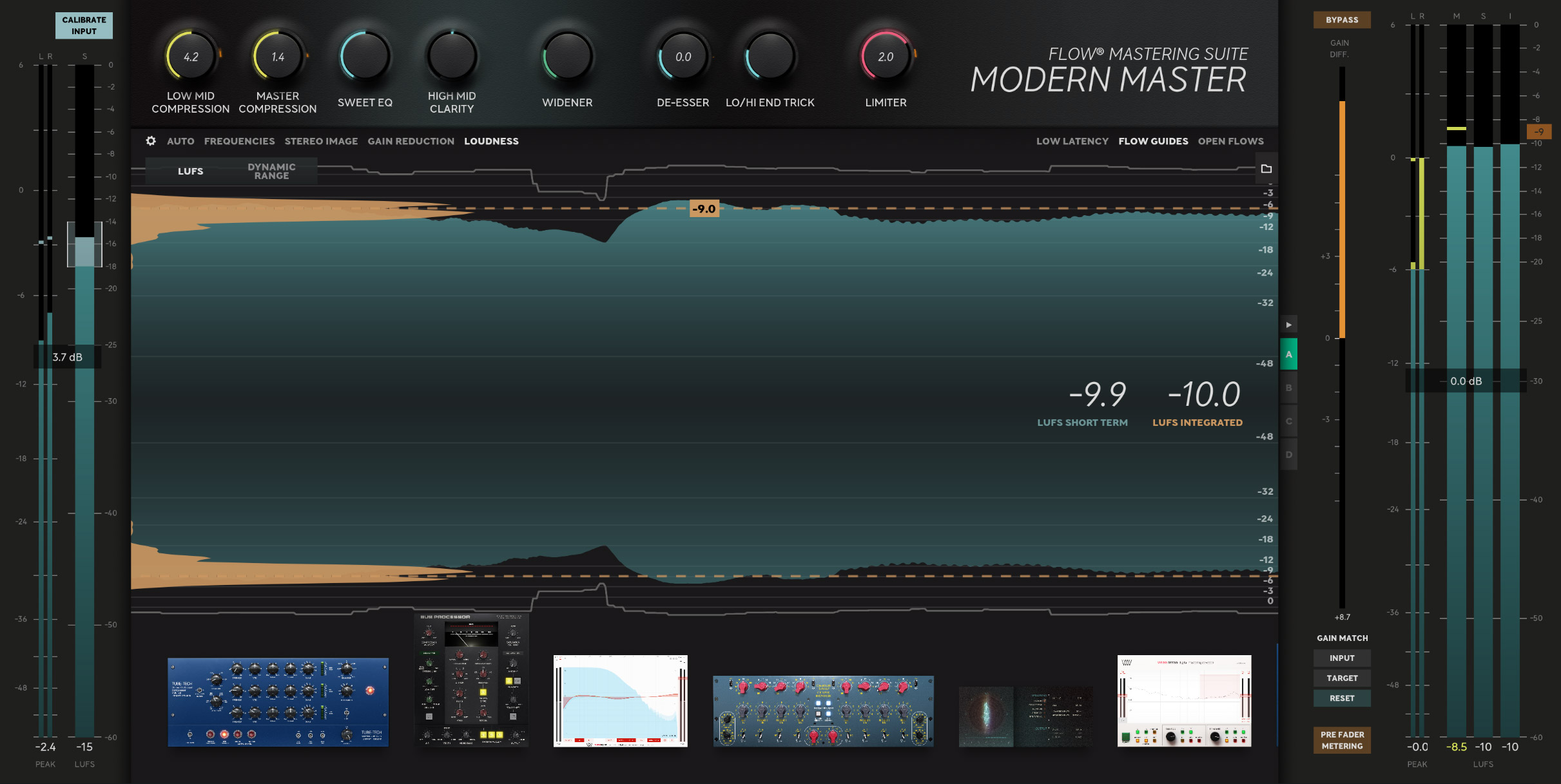
Task: Open the Frequencies view
Action: tap(239, 140)
